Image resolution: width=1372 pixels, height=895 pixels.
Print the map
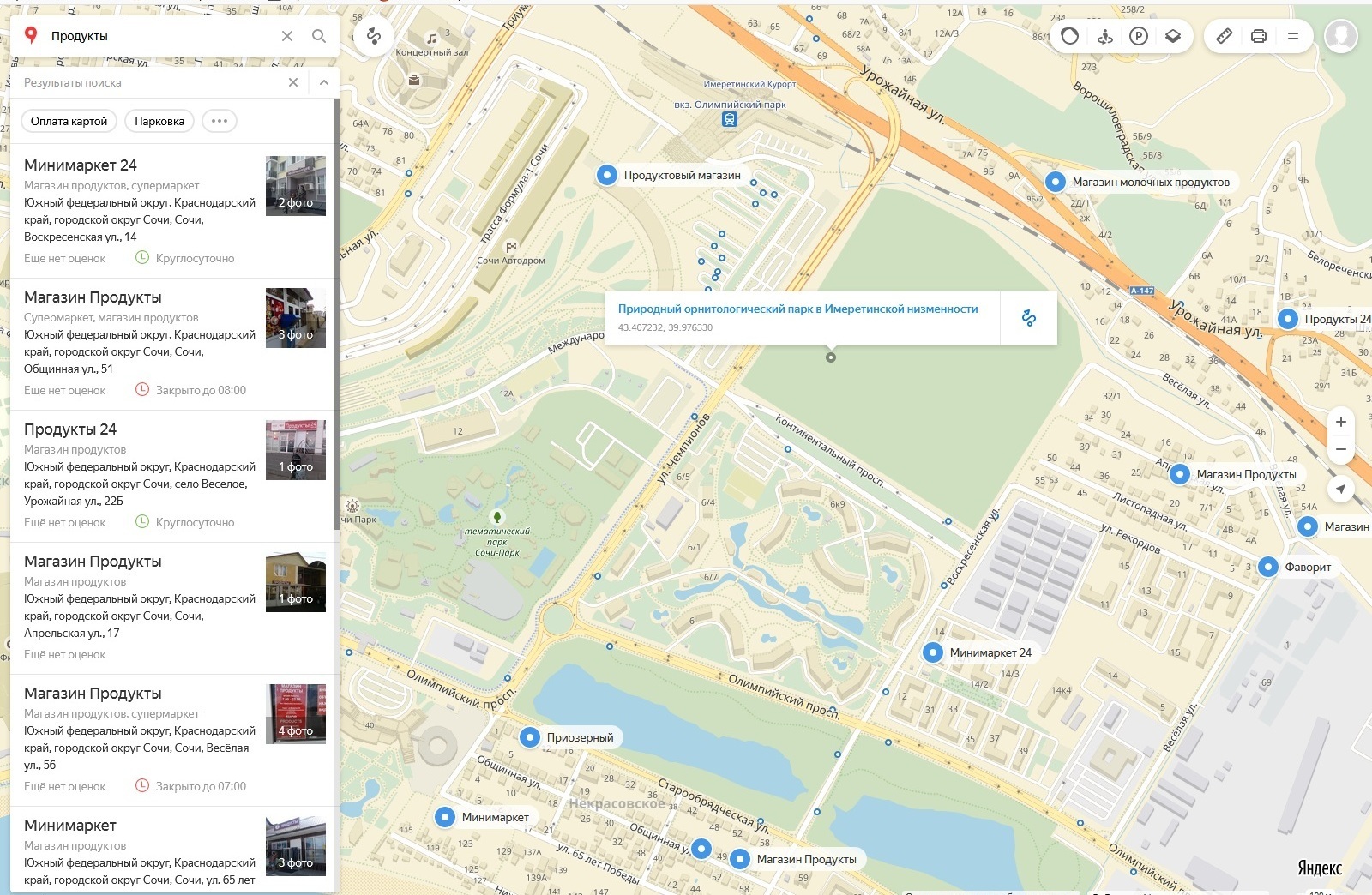point(1259,36)
